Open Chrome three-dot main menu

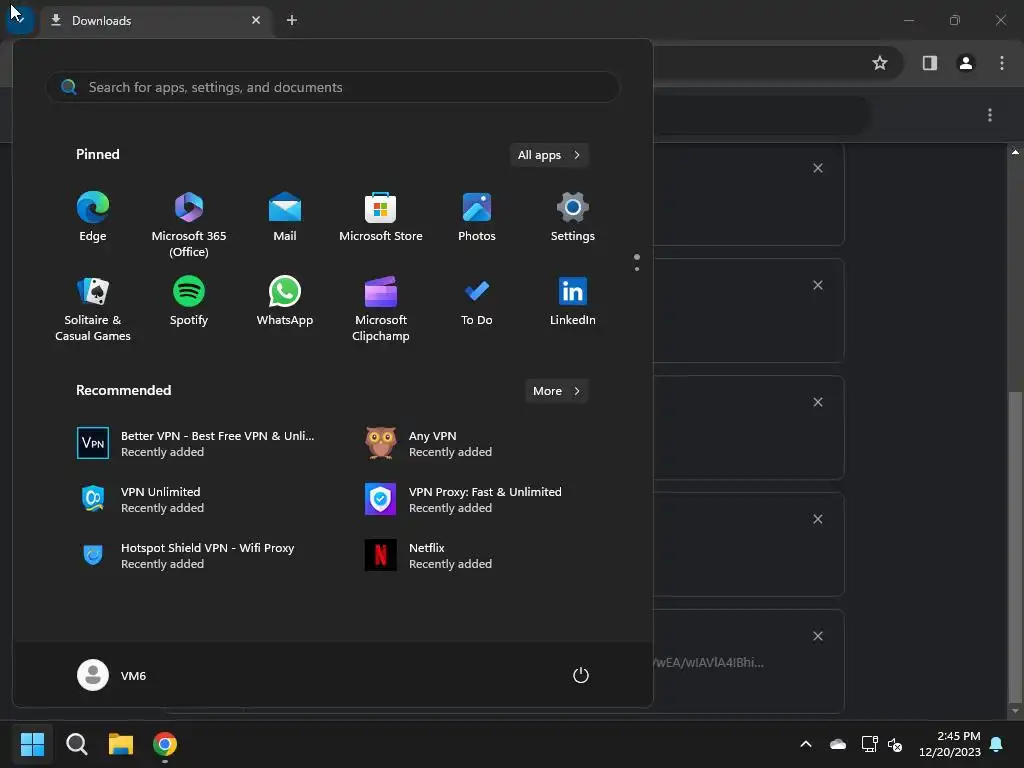click(x=1002, y=63)
